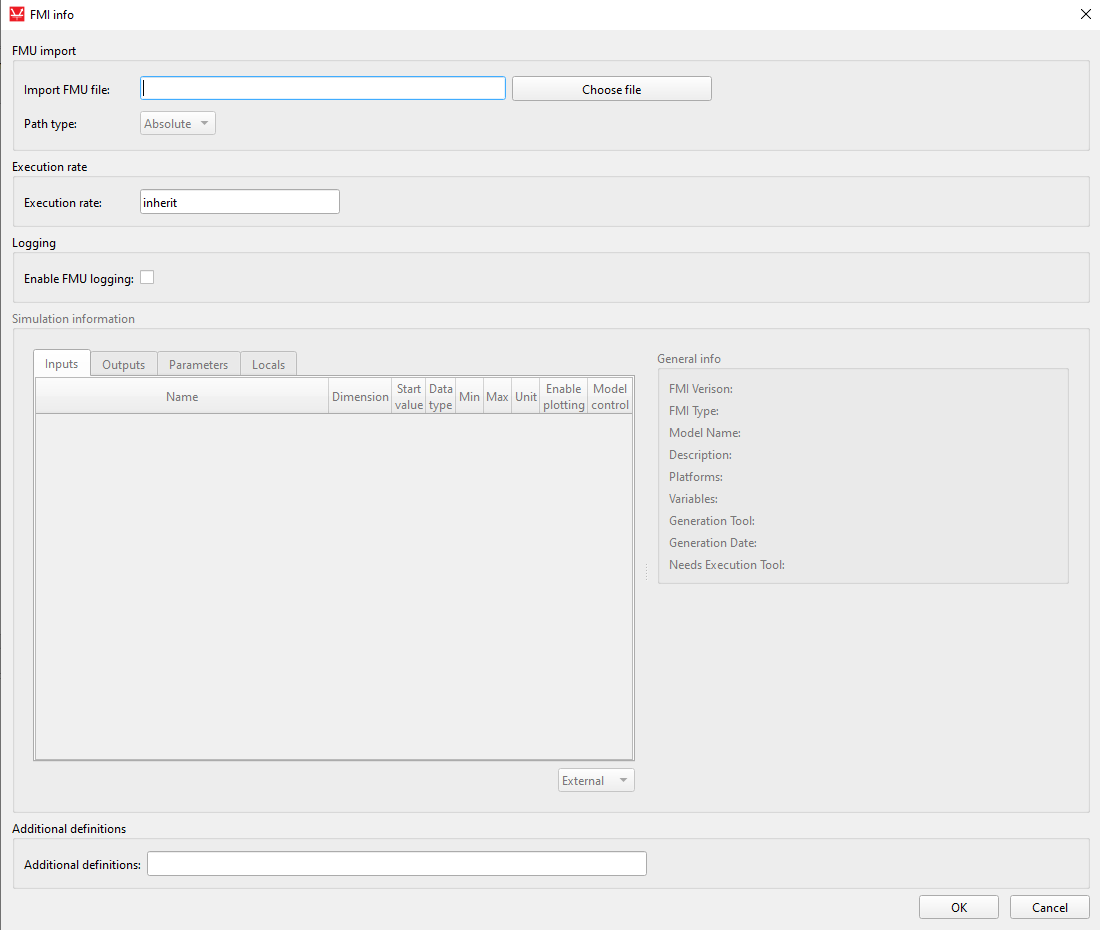Click the Import FMU file text field
Viewport: 1100px width, 930px height.
coord(323,89)
